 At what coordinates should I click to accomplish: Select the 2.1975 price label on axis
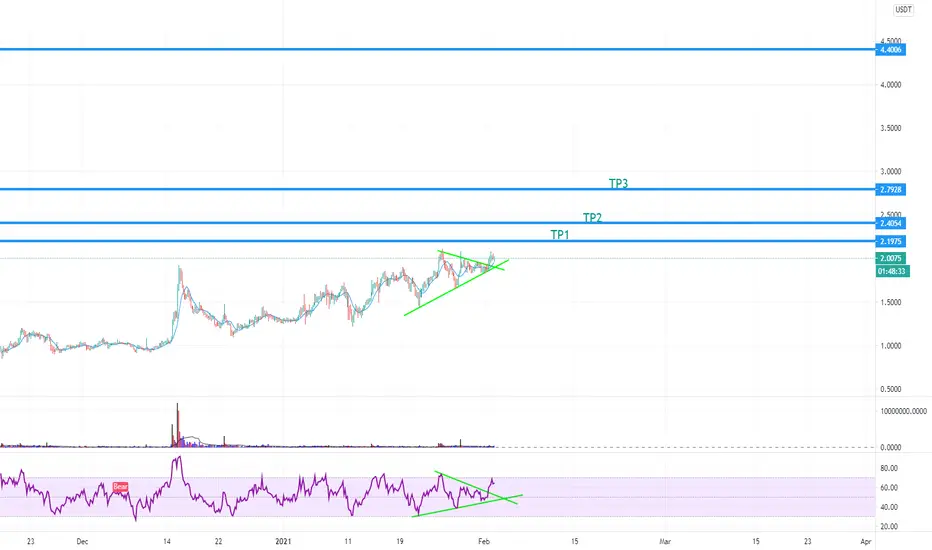pos(890,241)
